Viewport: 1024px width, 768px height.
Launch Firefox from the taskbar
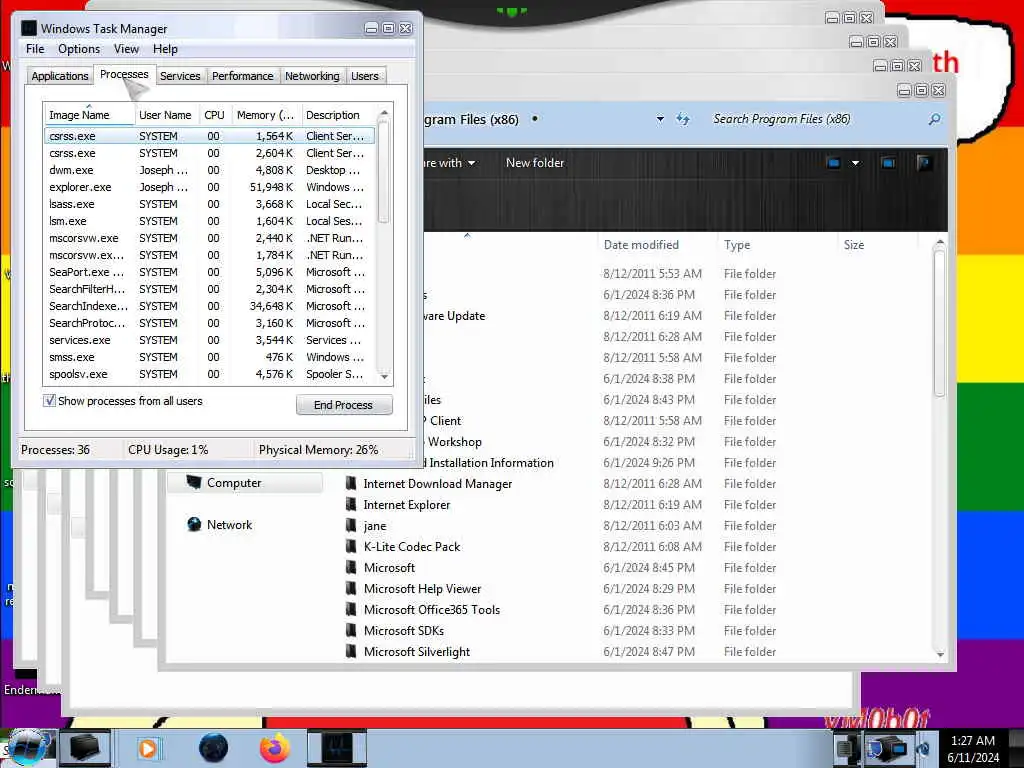click(x=275, y=748)
